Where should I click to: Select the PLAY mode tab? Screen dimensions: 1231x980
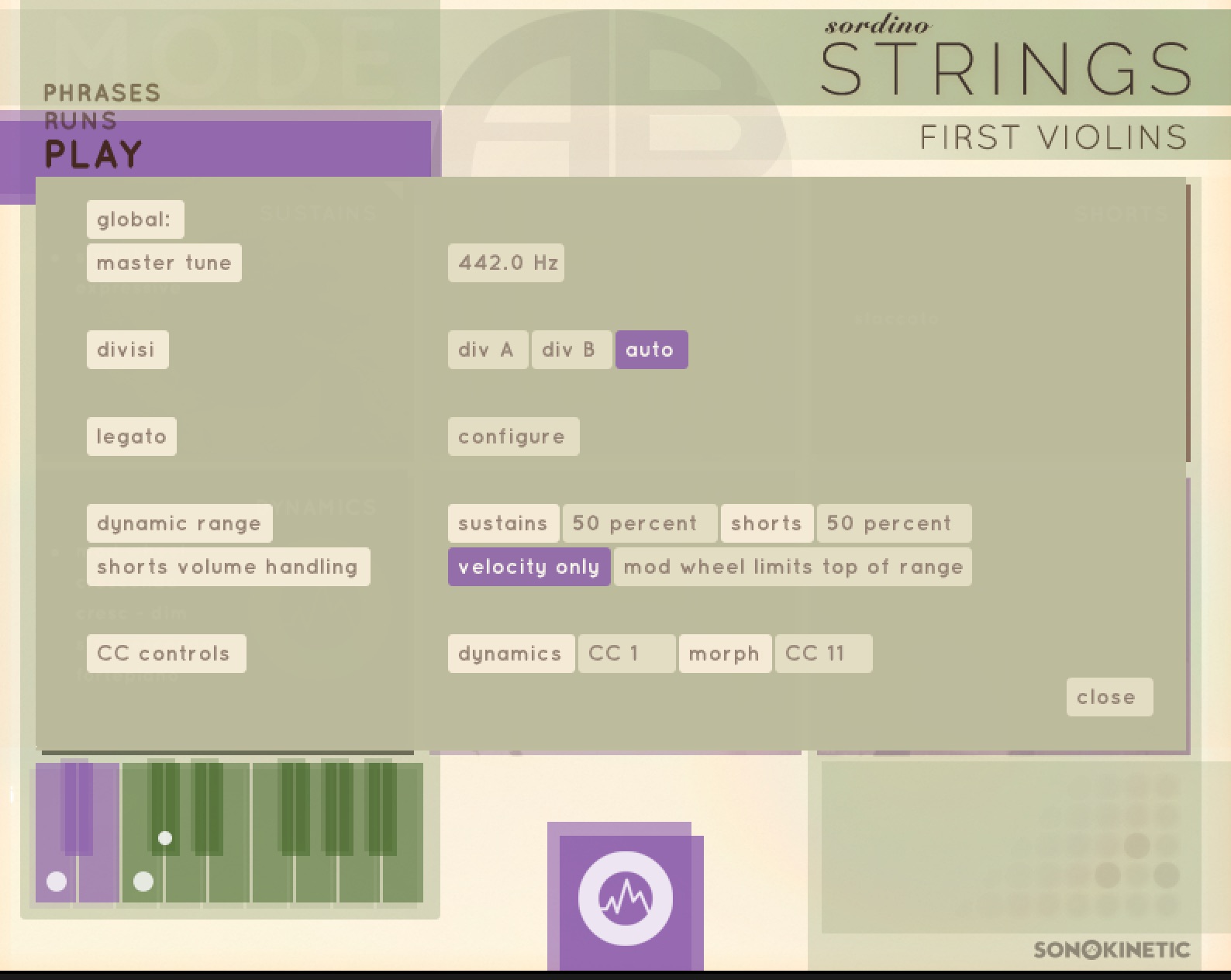click(x=94, y=154)
